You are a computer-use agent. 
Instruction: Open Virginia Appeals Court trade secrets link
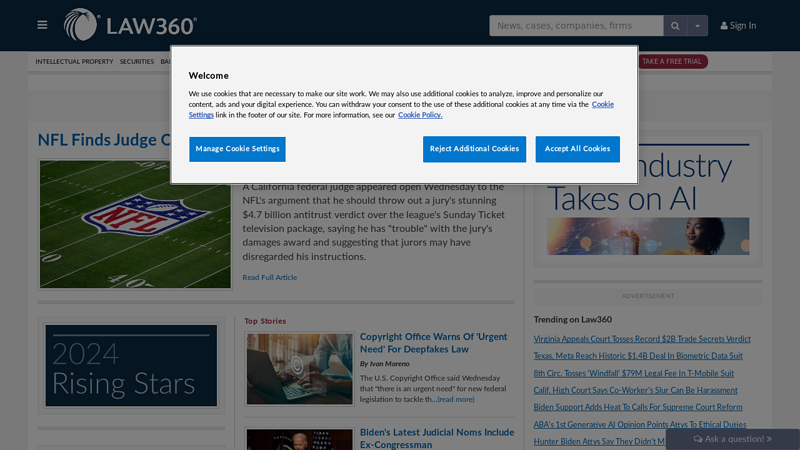(x=642, y=339)
